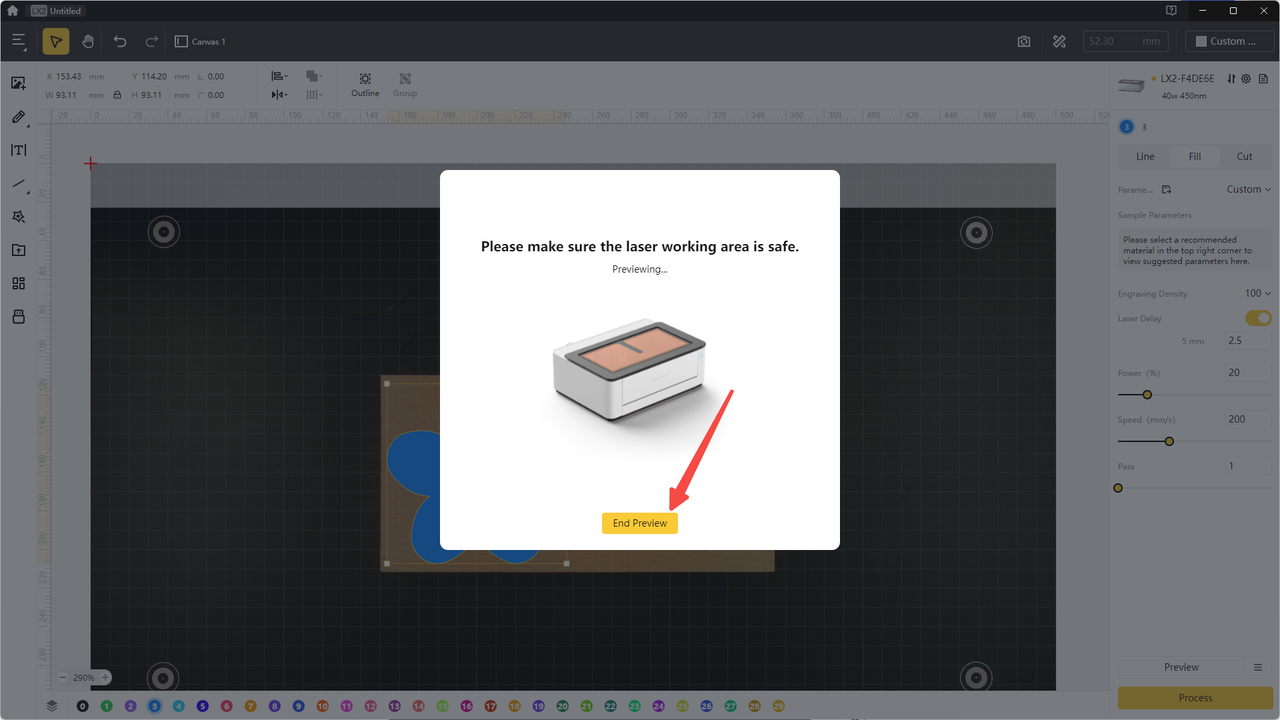Zoom in with the plus button
The width and height of the screenshot is (1280, 720).
tap(105, 677)
